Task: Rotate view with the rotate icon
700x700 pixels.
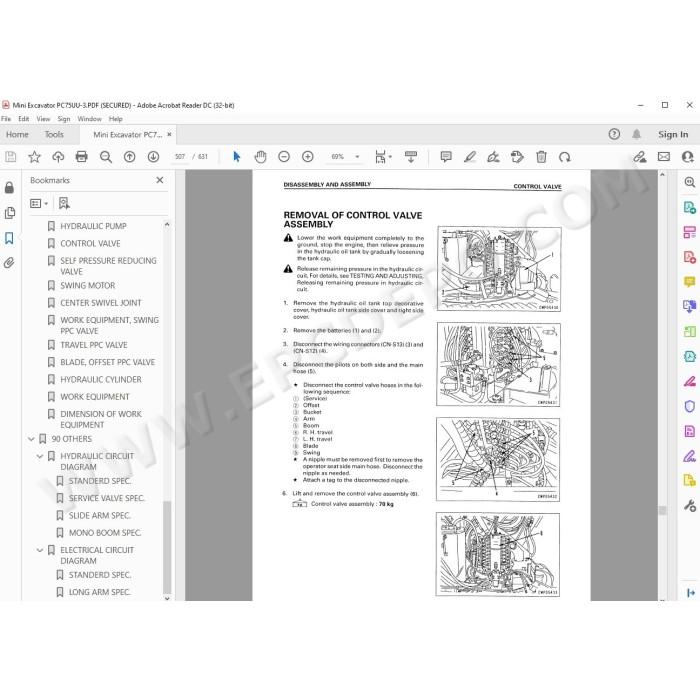Action: (x=565, y=157)
